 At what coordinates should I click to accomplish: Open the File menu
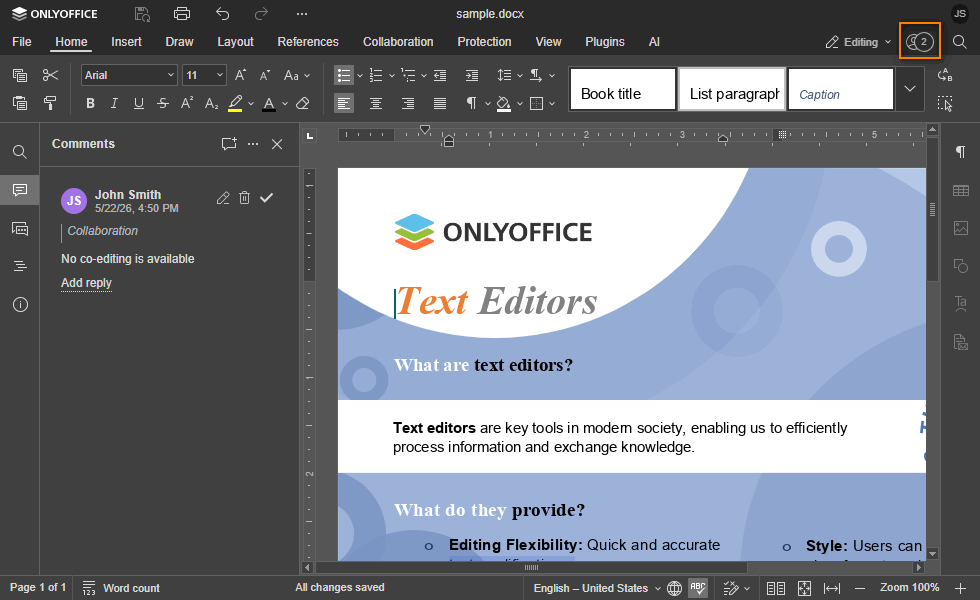click(x=22, y=42)
